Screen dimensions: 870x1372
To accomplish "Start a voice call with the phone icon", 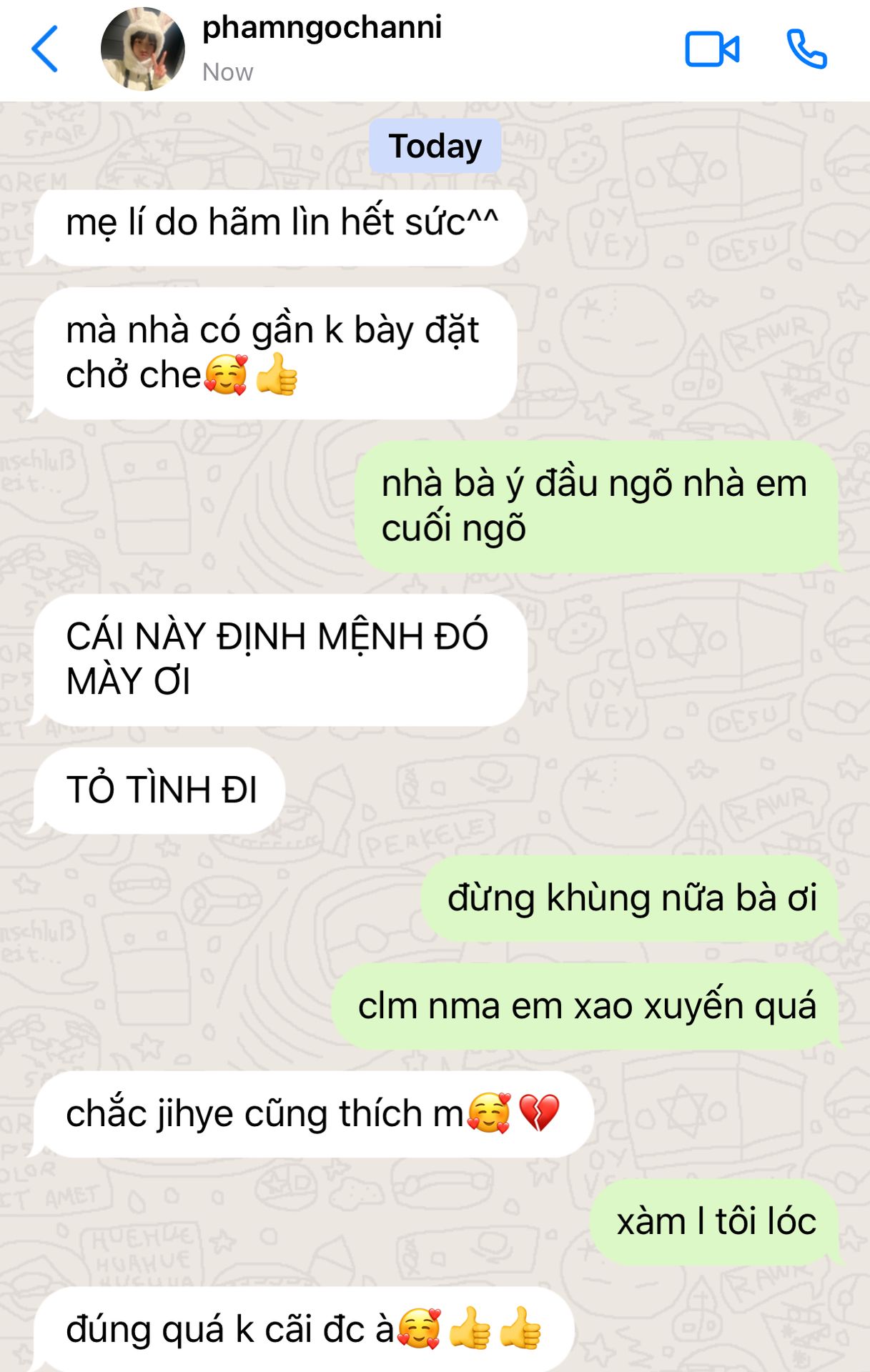I will tap(807, 49).
